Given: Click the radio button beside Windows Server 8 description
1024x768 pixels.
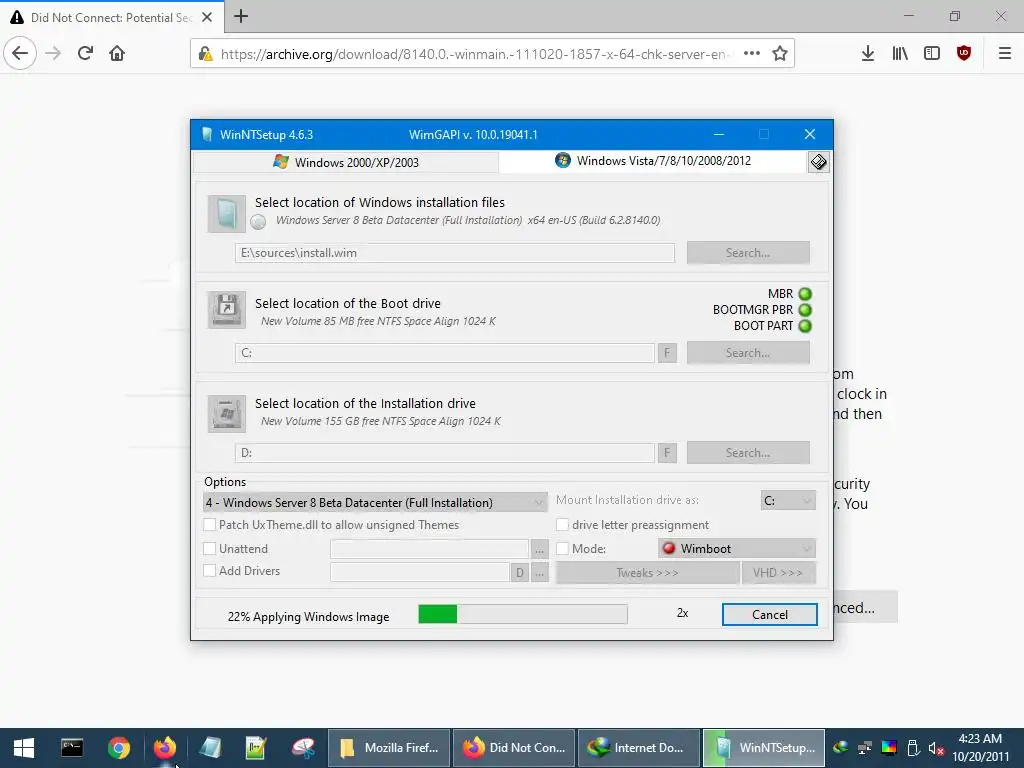Looking at the screenshot, I should (x=259, y=222).
